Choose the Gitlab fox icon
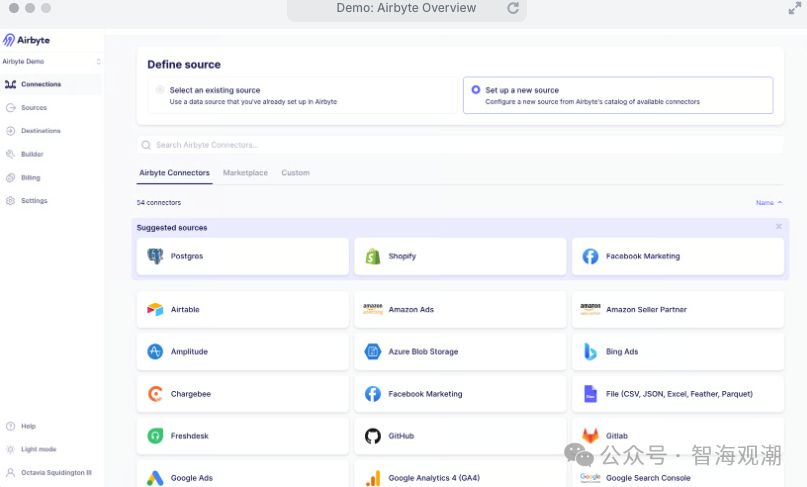 (590, 436)
